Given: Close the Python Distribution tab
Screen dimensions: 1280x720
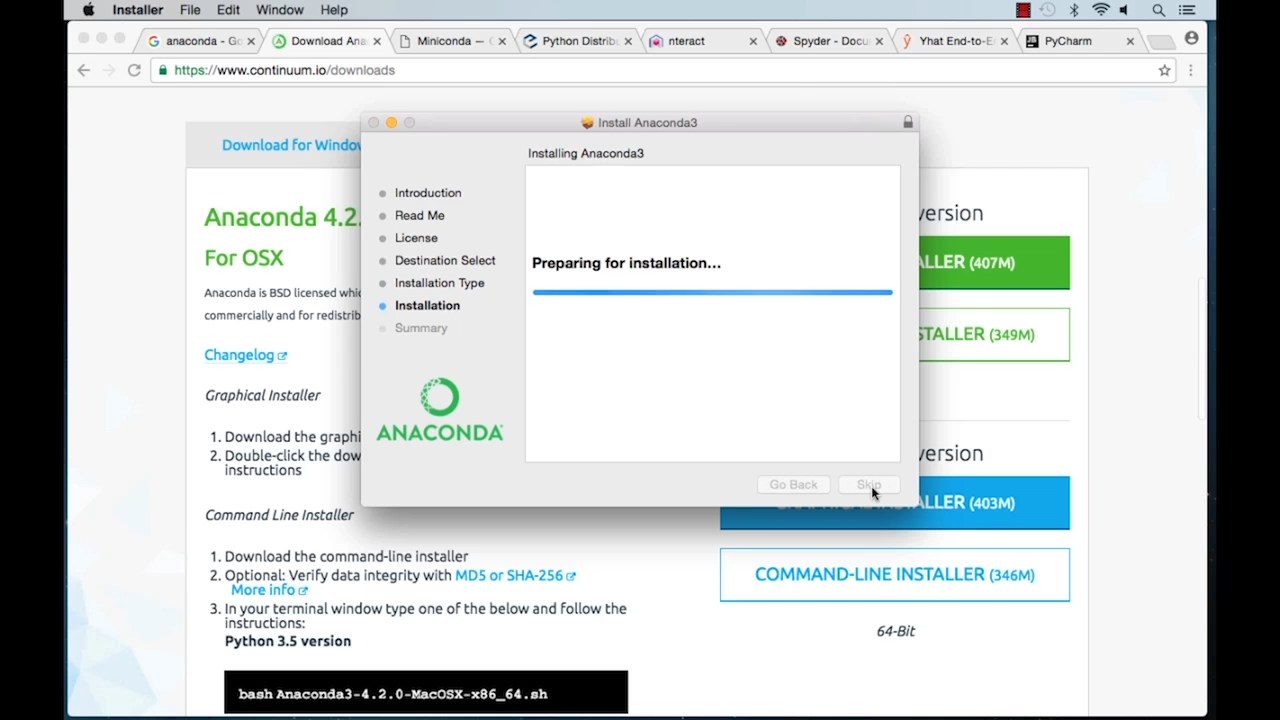Looking at the screenshot, I should pyautogui.click(x=628, y=41).
